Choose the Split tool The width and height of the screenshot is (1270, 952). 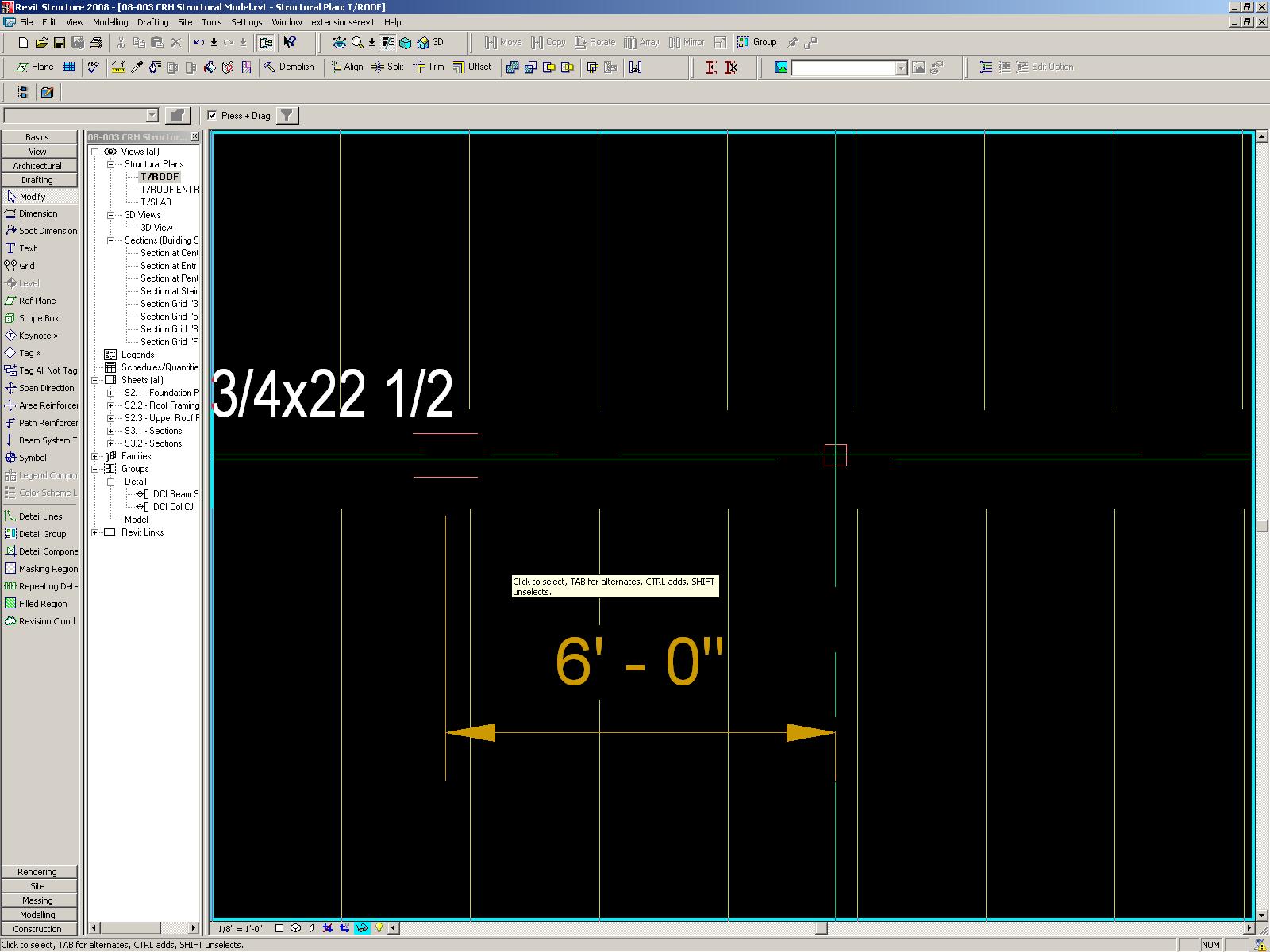pyautogui.click(x=388, y=67)
